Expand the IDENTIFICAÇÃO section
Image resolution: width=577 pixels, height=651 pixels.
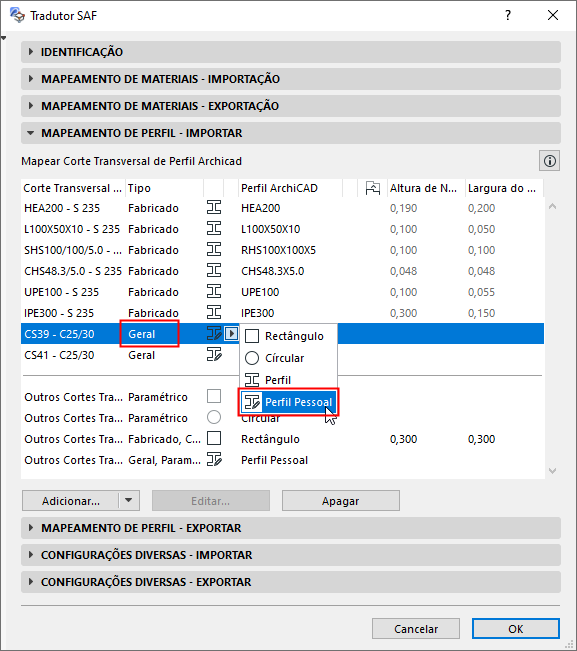point(291,52)
